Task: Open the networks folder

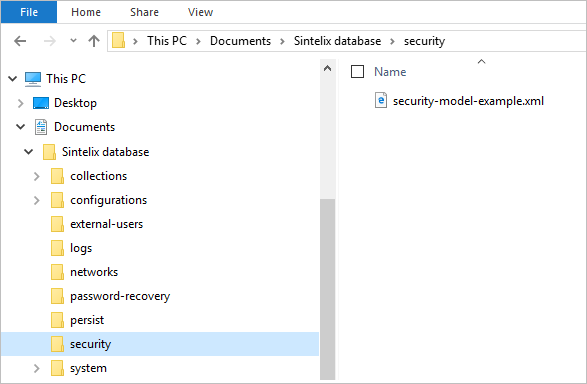Action: click(94, 272)
